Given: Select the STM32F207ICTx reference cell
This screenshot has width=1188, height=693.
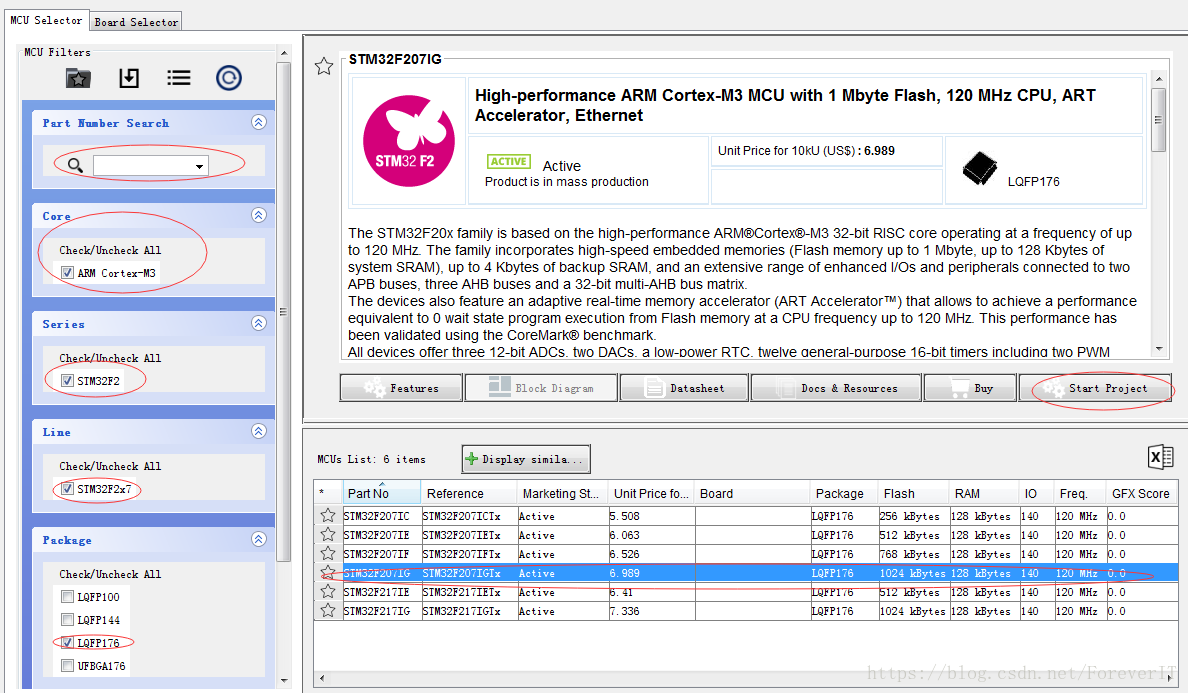Looking at the screenshot, I should pos(469,516).
